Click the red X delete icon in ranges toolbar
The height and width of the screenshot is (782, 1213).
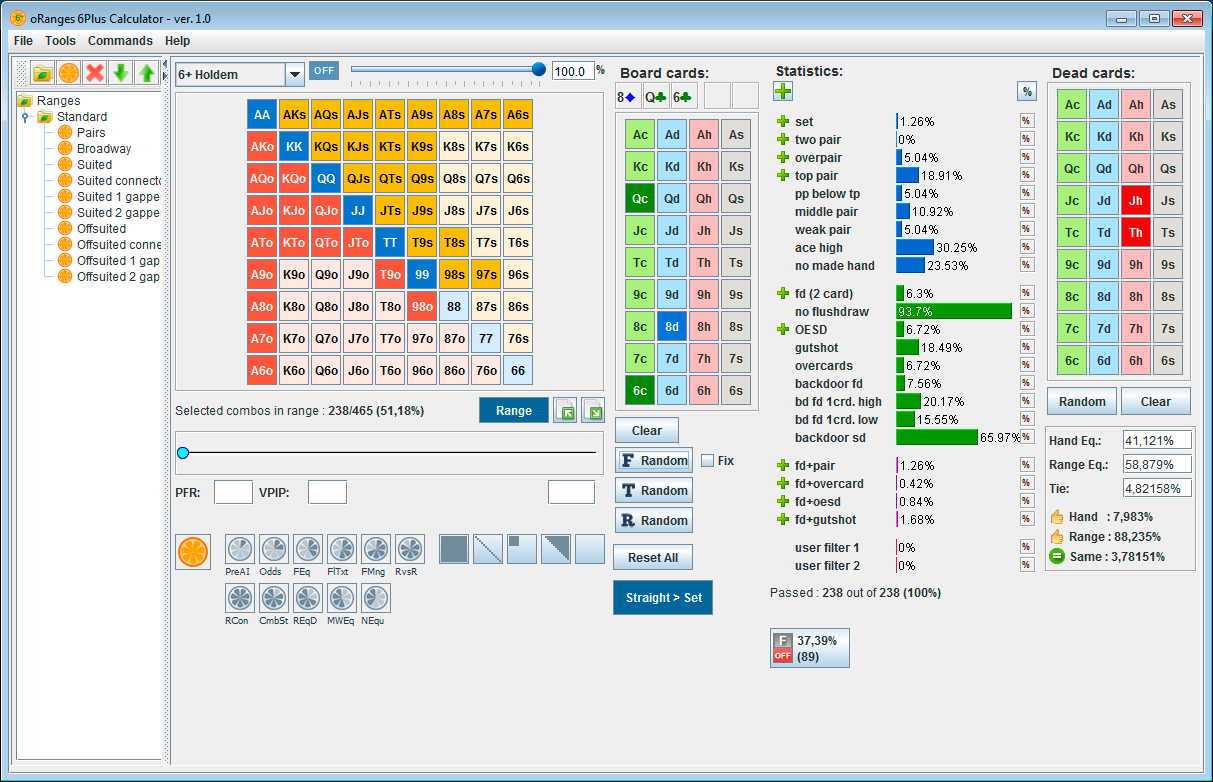95,72
